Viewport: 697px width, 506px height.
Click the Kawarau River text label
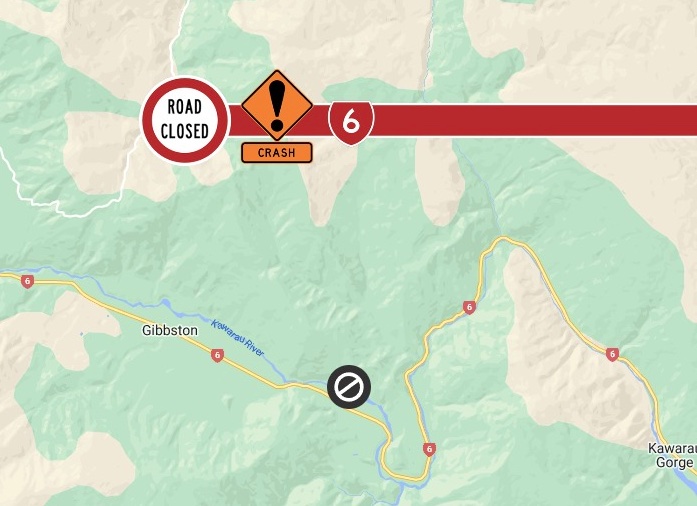pyautogui.click(x=238, y=338)
